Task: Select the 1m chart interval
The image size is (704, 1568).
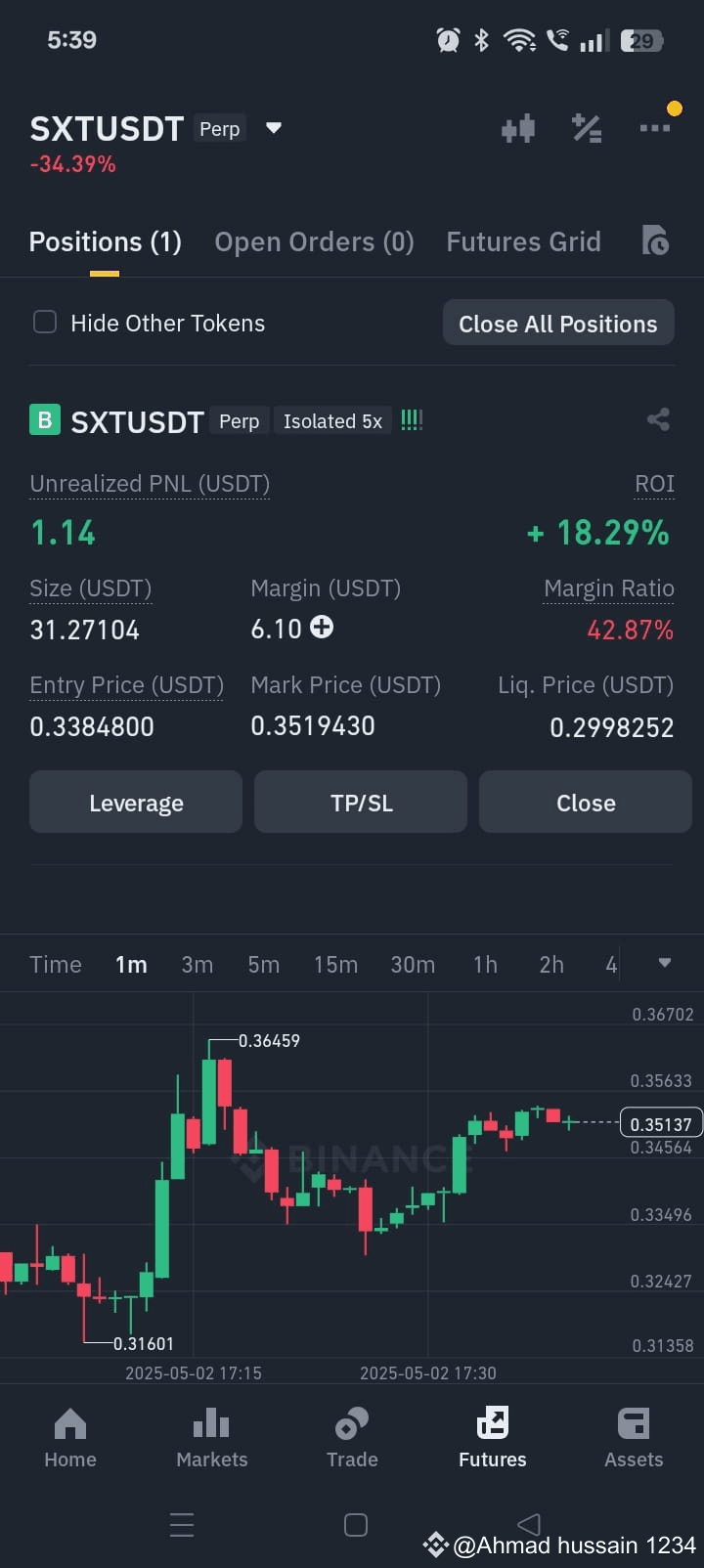Action: point(131,965)
